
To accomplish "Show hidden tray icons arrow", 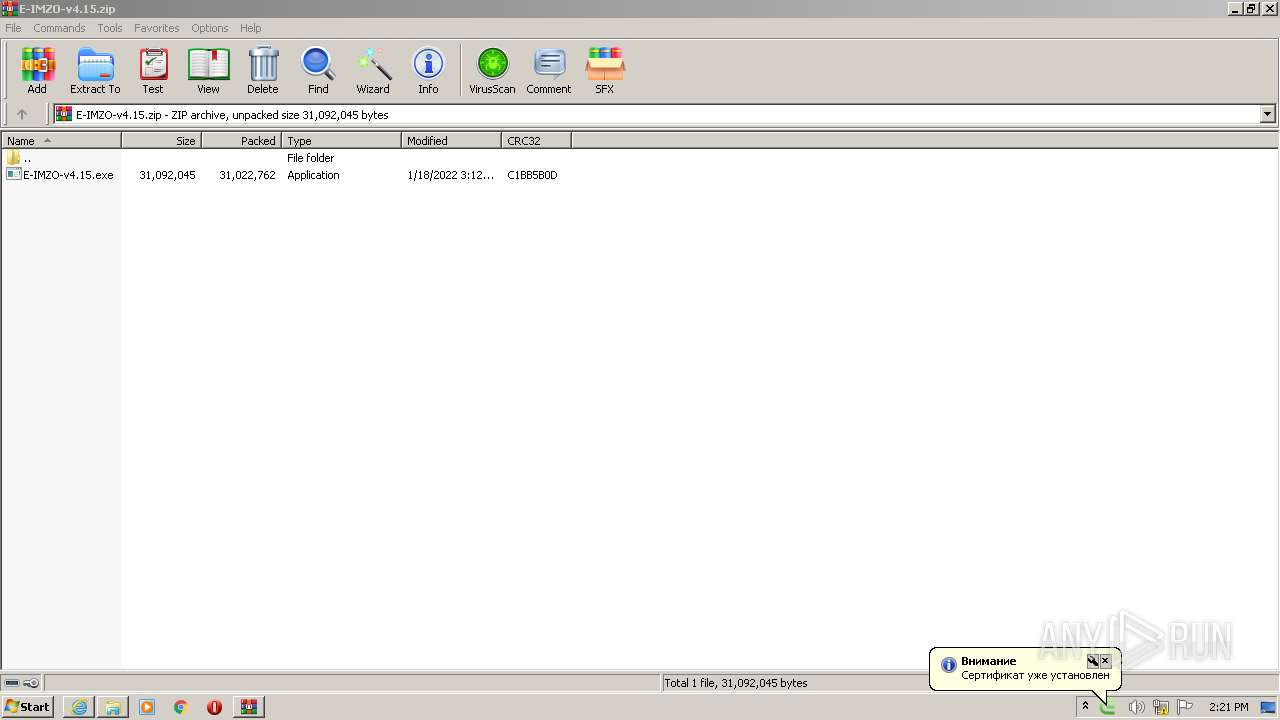I will [1085, 707].
